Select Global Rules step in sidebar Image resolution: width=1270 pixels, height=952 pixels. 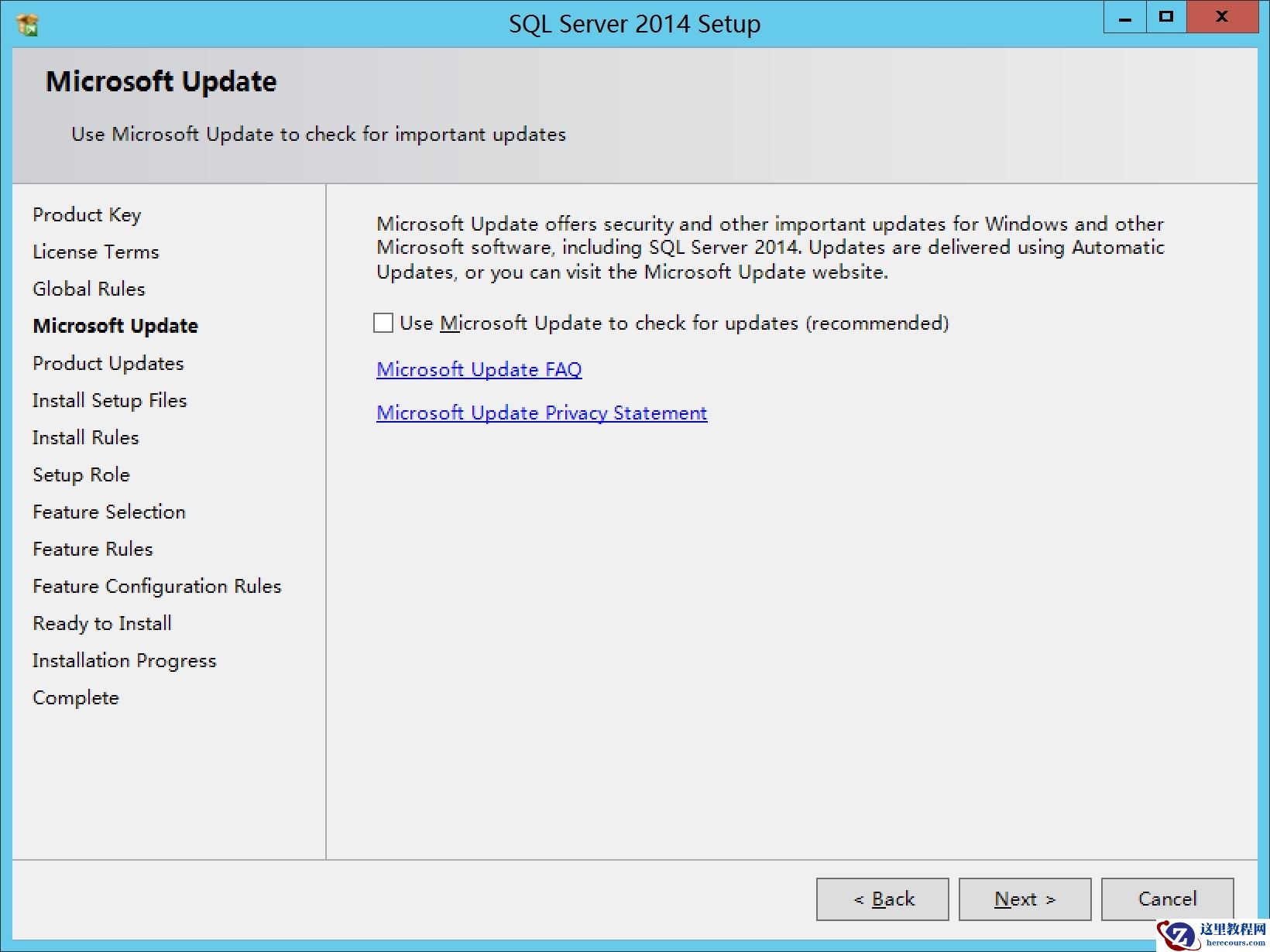click(89, 289)
